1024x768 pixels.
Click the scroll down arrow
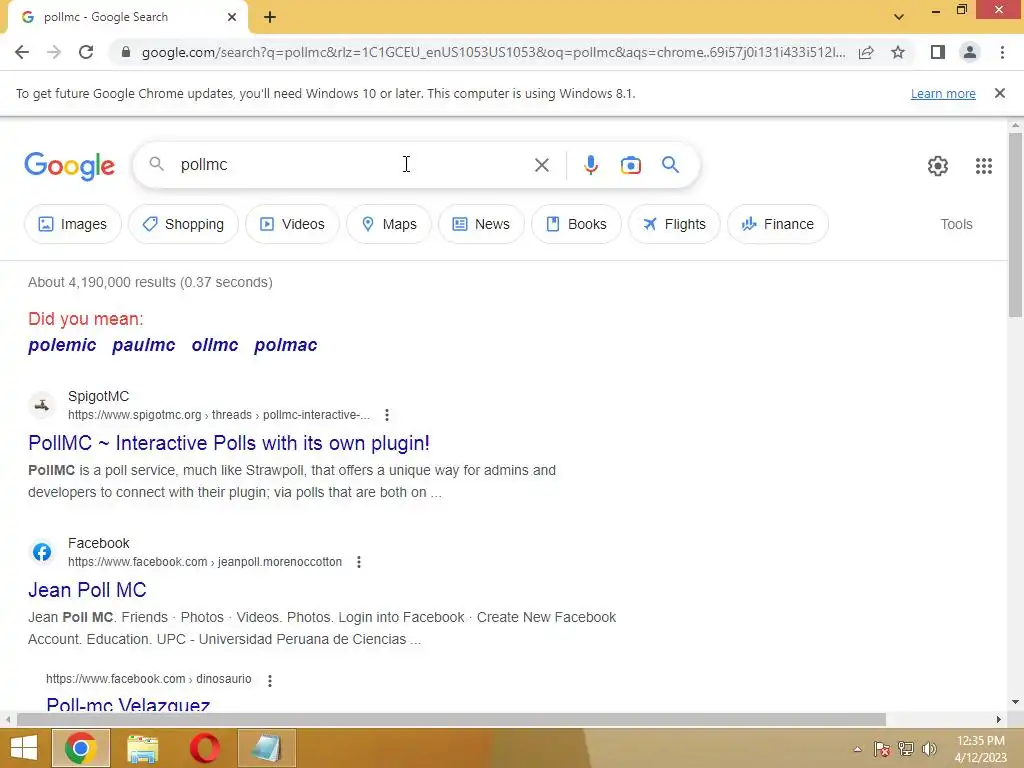[x=1015, y=703]
